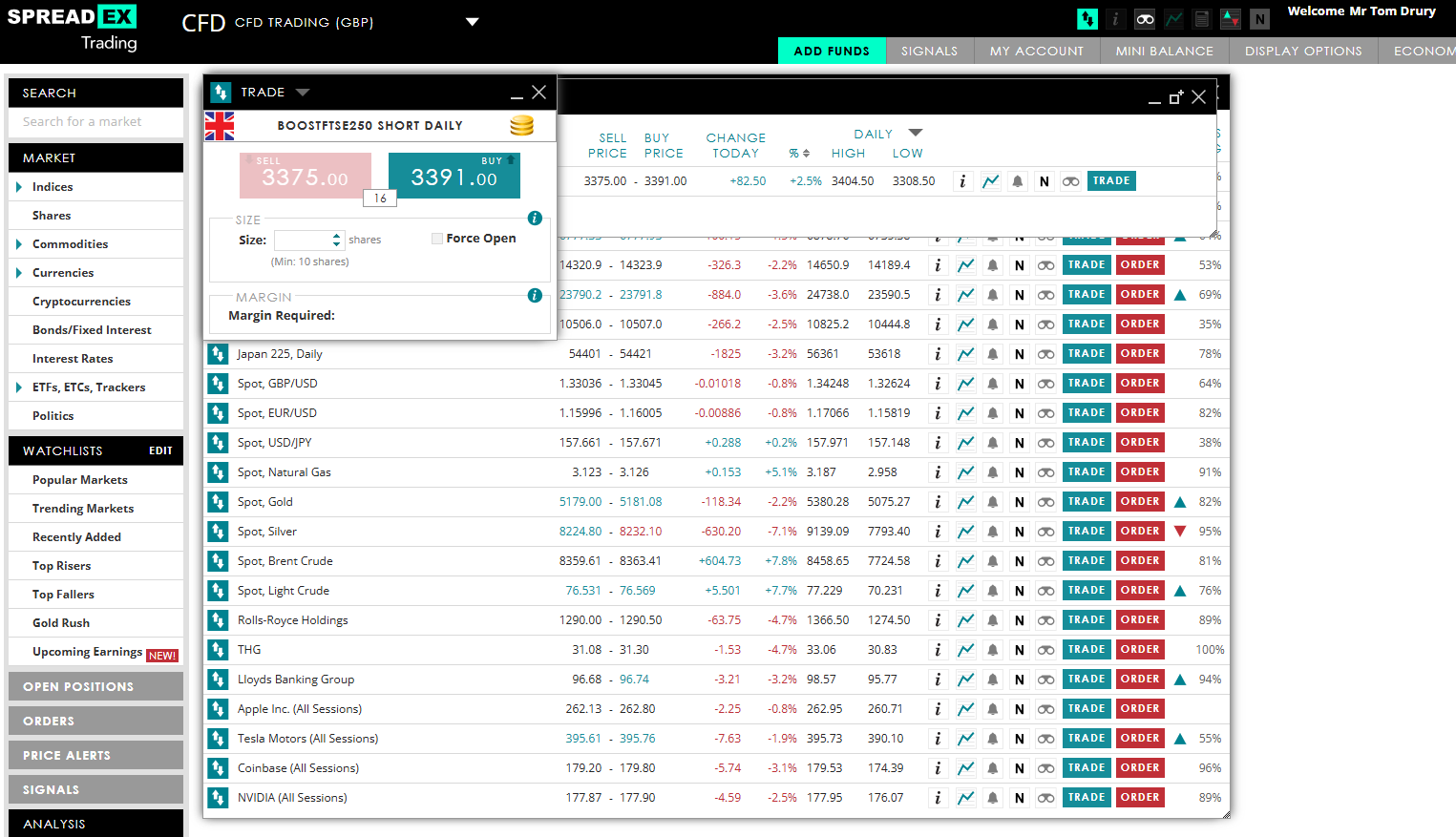Open the CFD TRADING (GBP) account dropdown
Viewport: 1456px width, 837px height.
(x=473, y=21)
